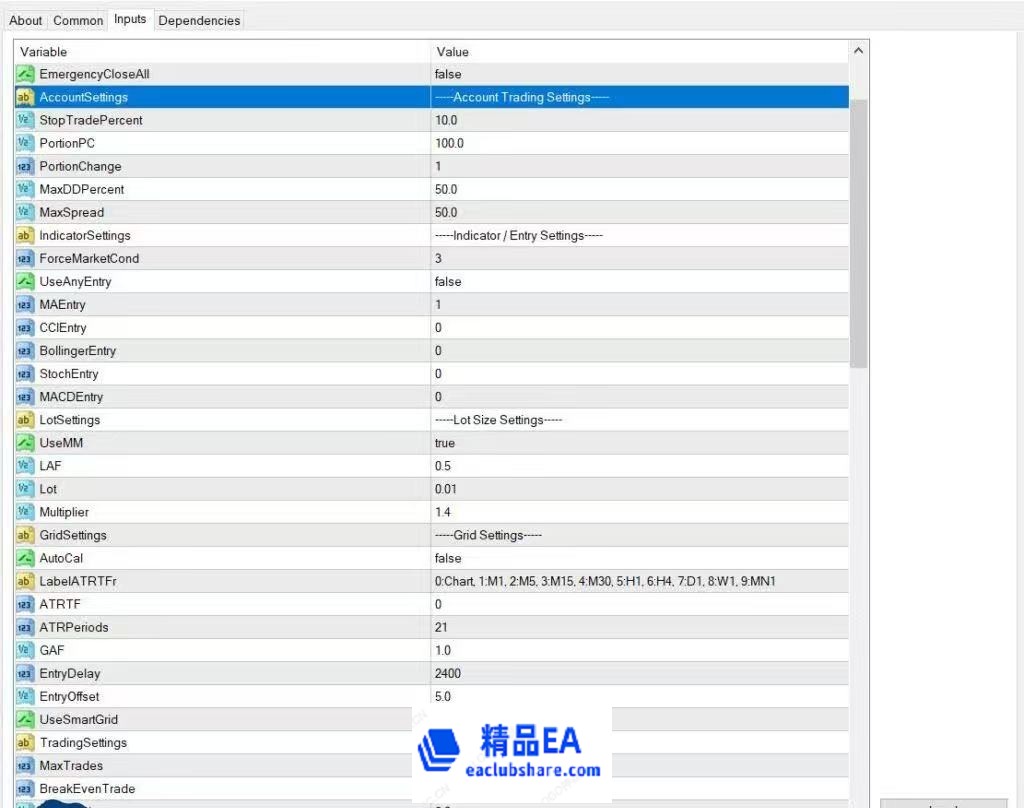This screenshot has width=1024, height=808.
Task: Click the Multiplier double type icon
Action: click(x=25, y=512)
